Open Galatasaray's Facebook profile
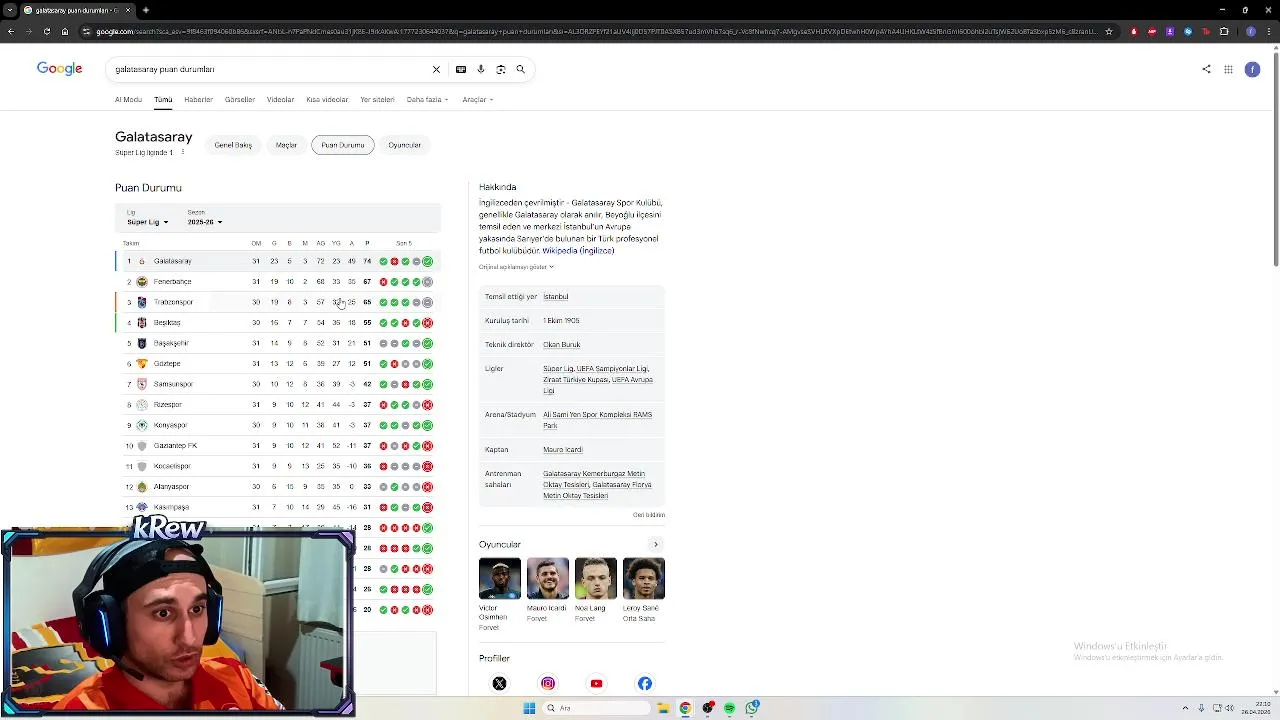Image resolution: width=1280 pixels, height=720 pixels. click(x=645, y=684)
